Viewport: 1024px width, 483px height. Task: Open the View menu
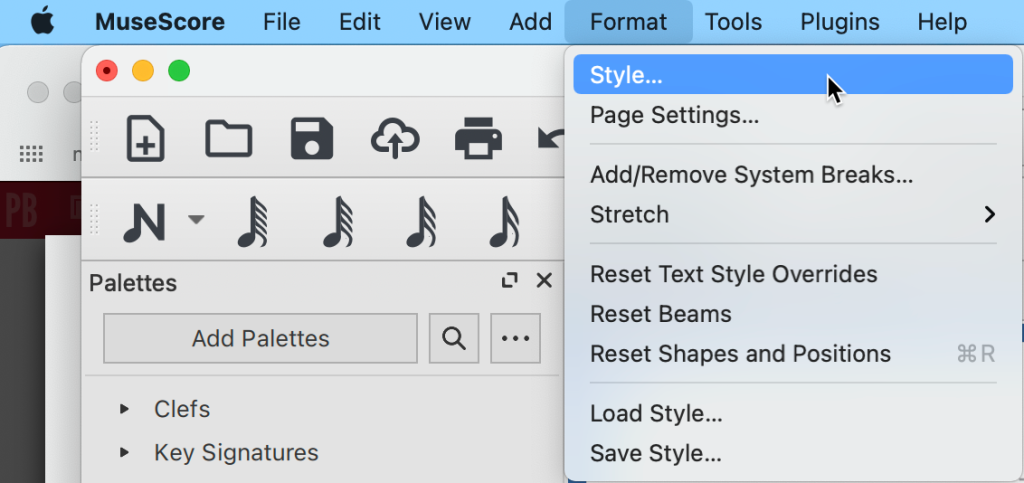(445, 22)
